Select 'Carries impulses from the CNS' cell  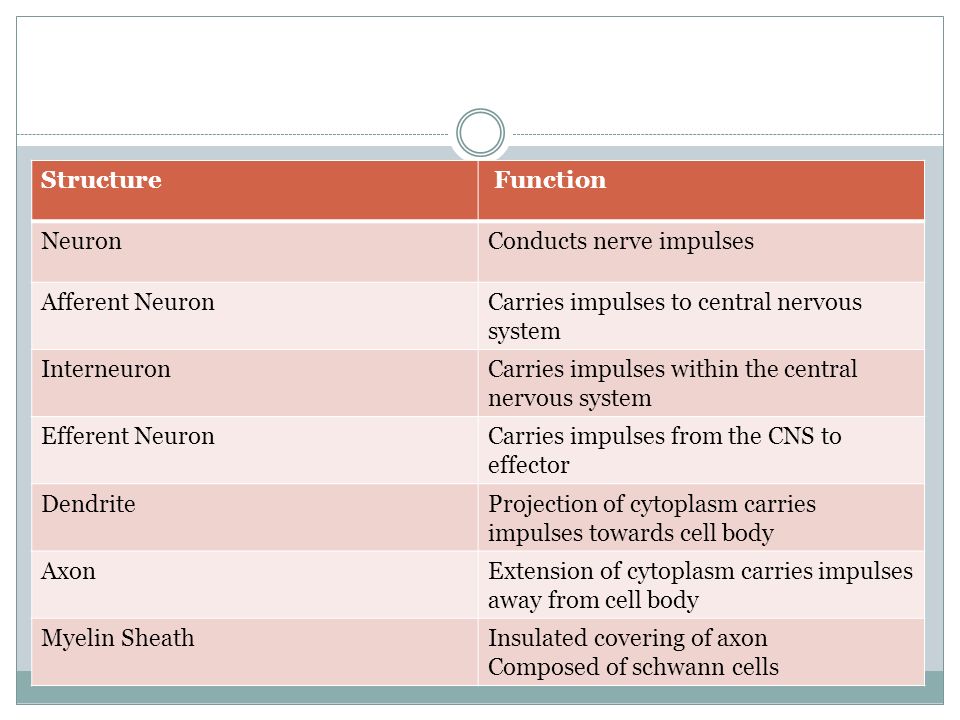tap(701, 451)
